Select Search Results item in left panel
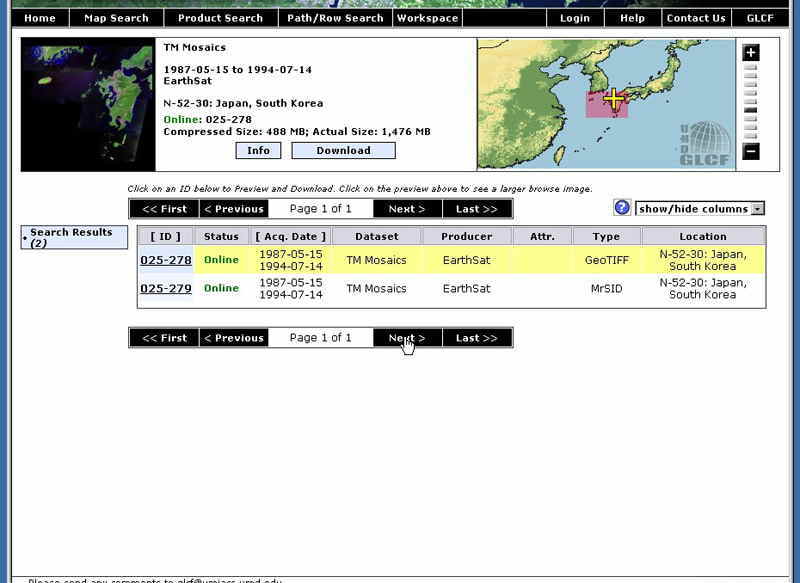The image size is (800, 583). (71, 237)
